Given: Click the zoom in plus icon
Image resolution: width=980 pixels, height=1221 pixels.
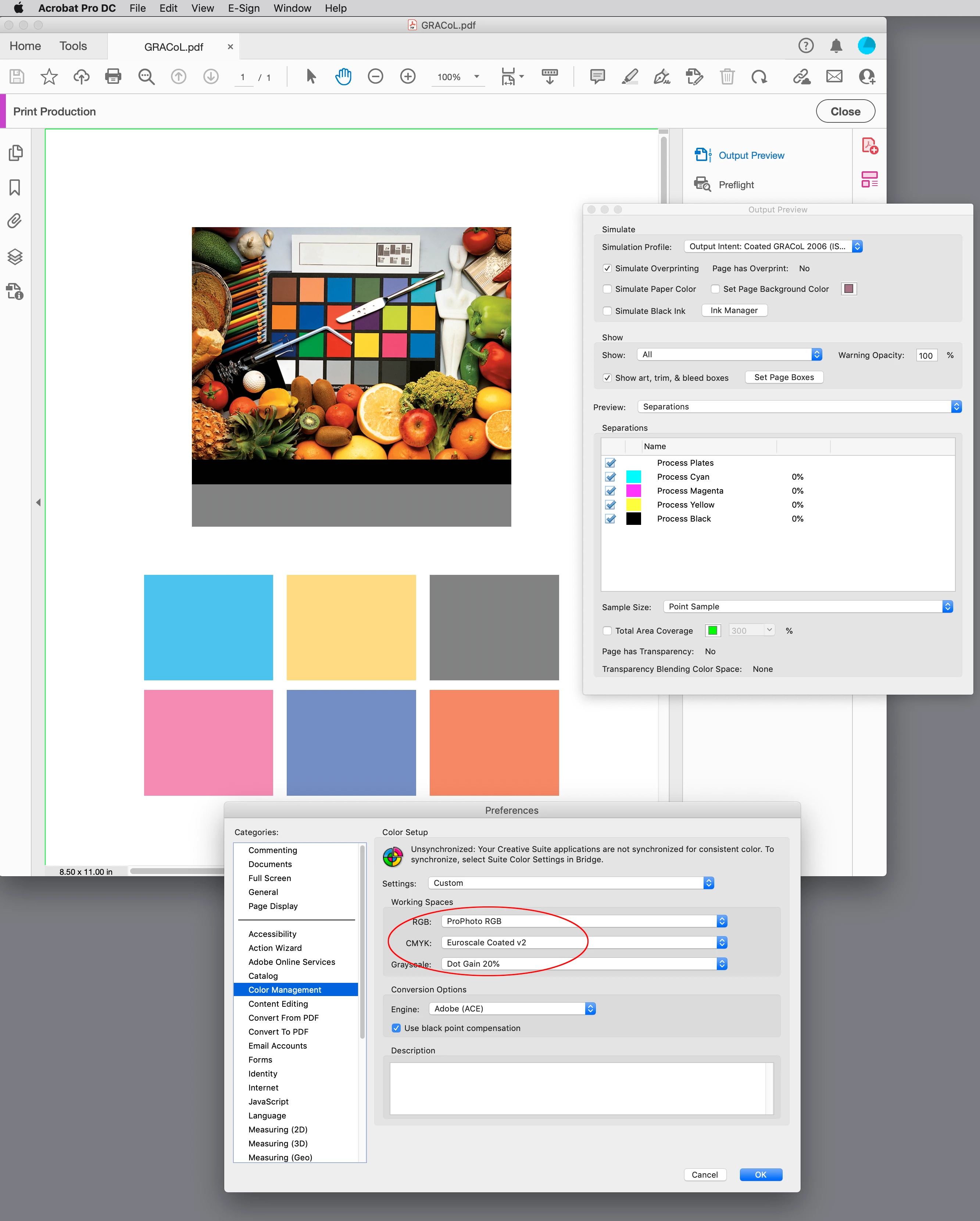Looking at the screenshot, I should coord(407,76).
